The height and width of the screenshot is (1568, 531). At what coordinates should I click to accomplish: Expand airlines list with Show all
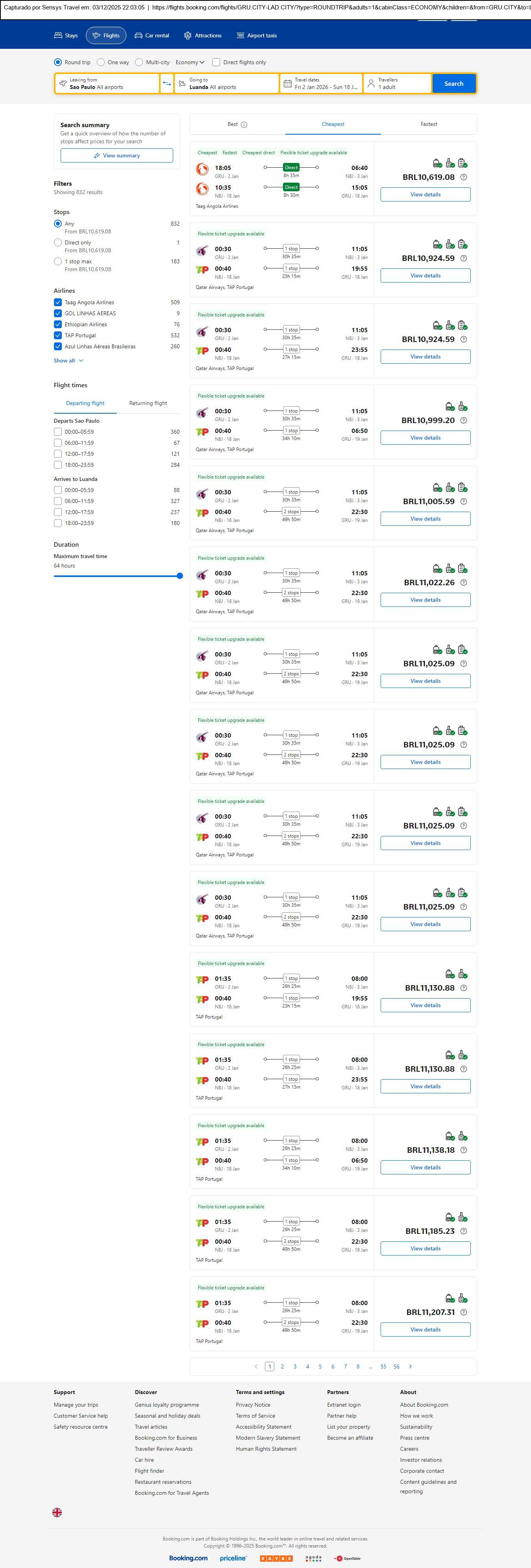pos(68,361)
